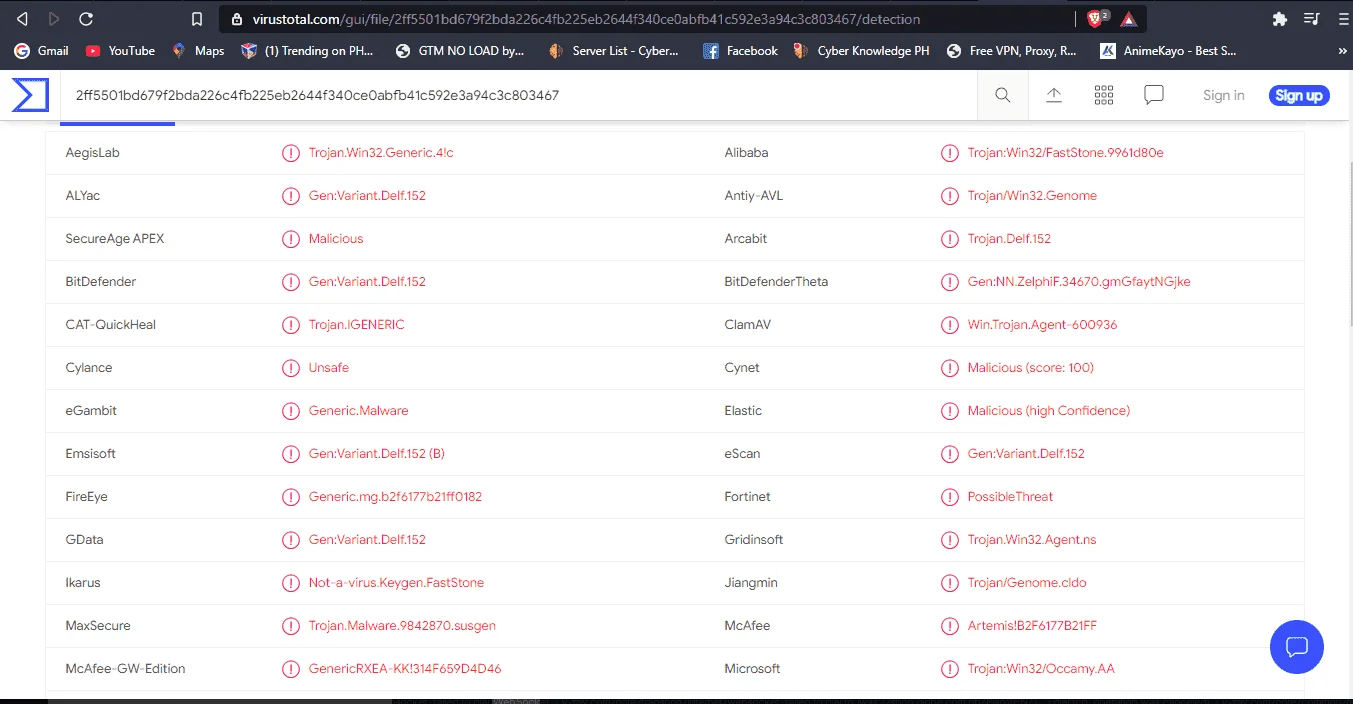Show more bookmarks overflow chevron
The image size is (1353, 704).
(1342, 51)
